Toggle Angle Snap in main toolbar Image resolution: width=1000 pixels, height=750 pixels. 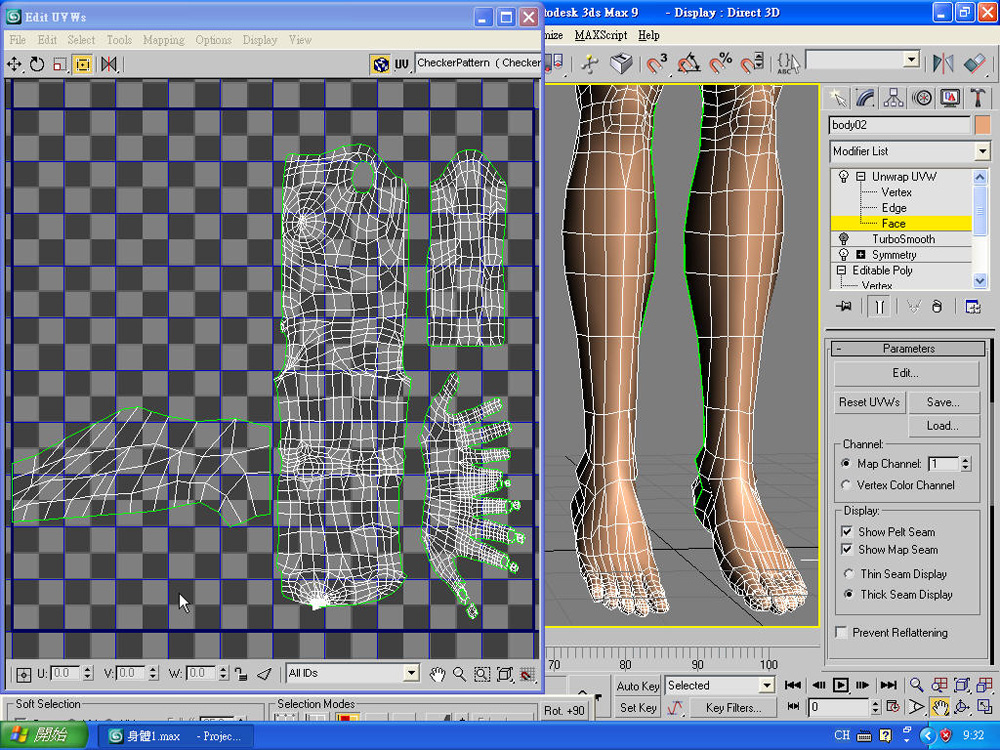click(x=689, y=63)
